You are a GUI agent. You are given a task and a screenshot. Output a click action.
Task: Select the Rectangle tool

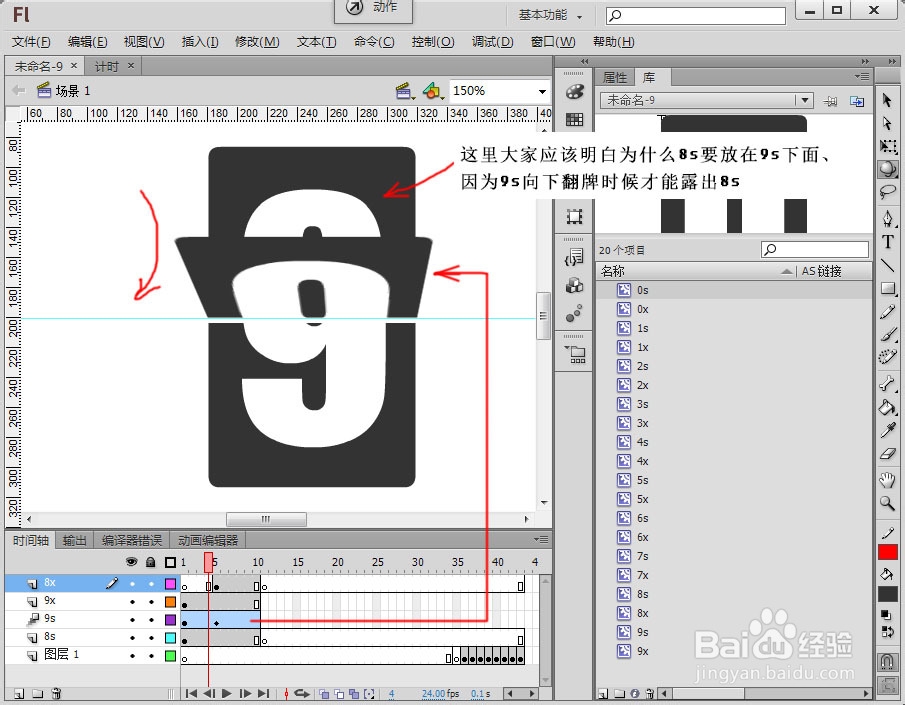click(888, 288)
